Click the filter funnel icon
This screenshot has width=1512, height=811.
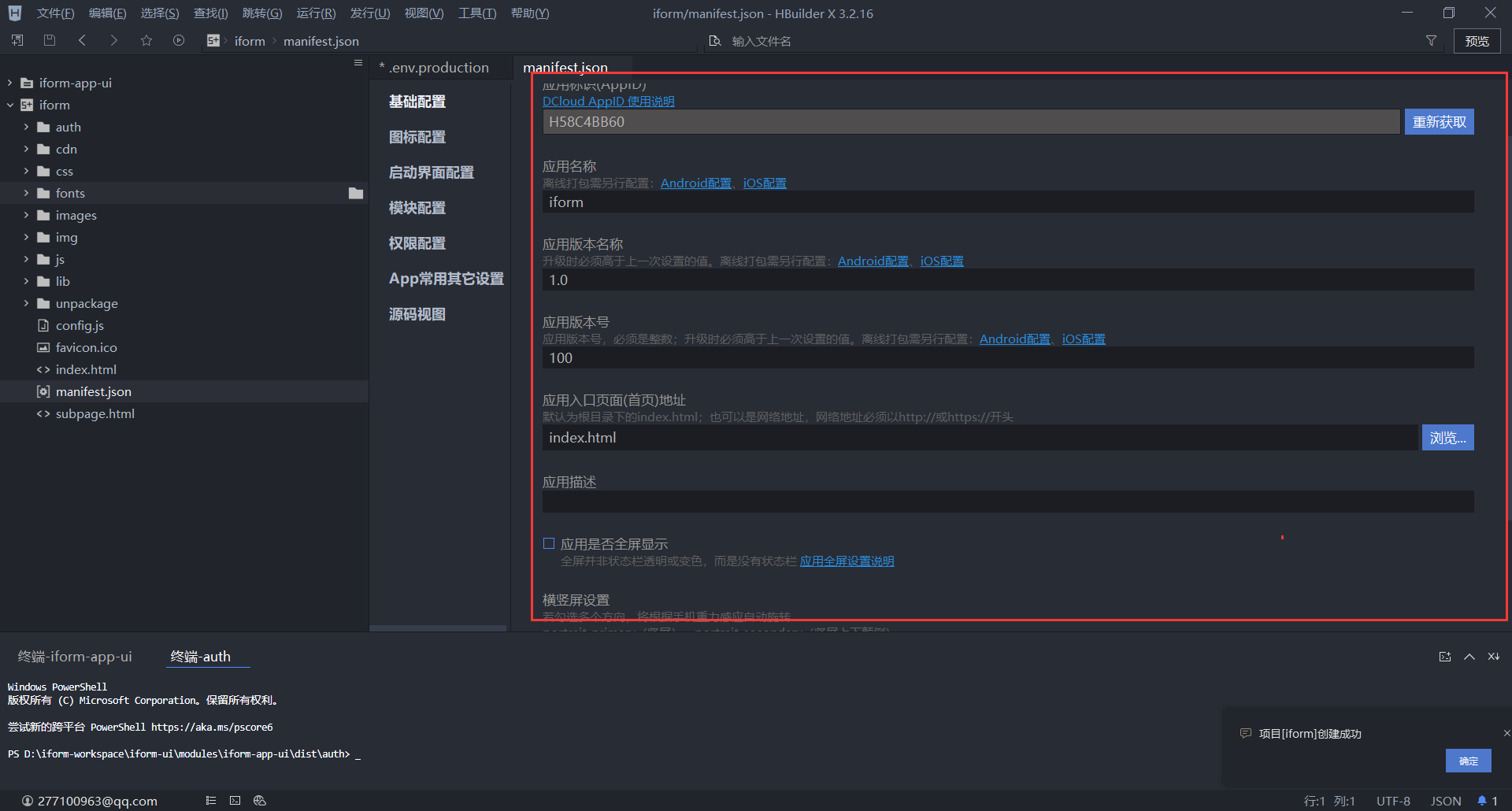[1431, 41]
